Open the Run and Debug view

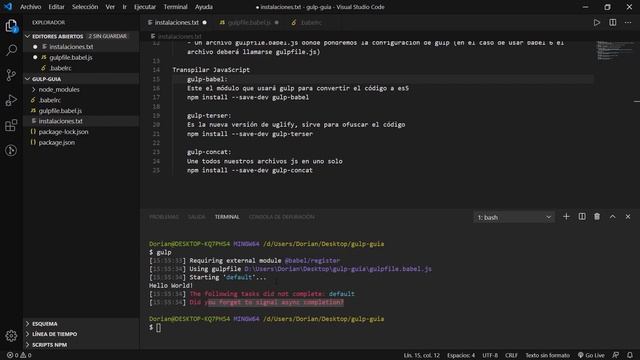[11, 100]
